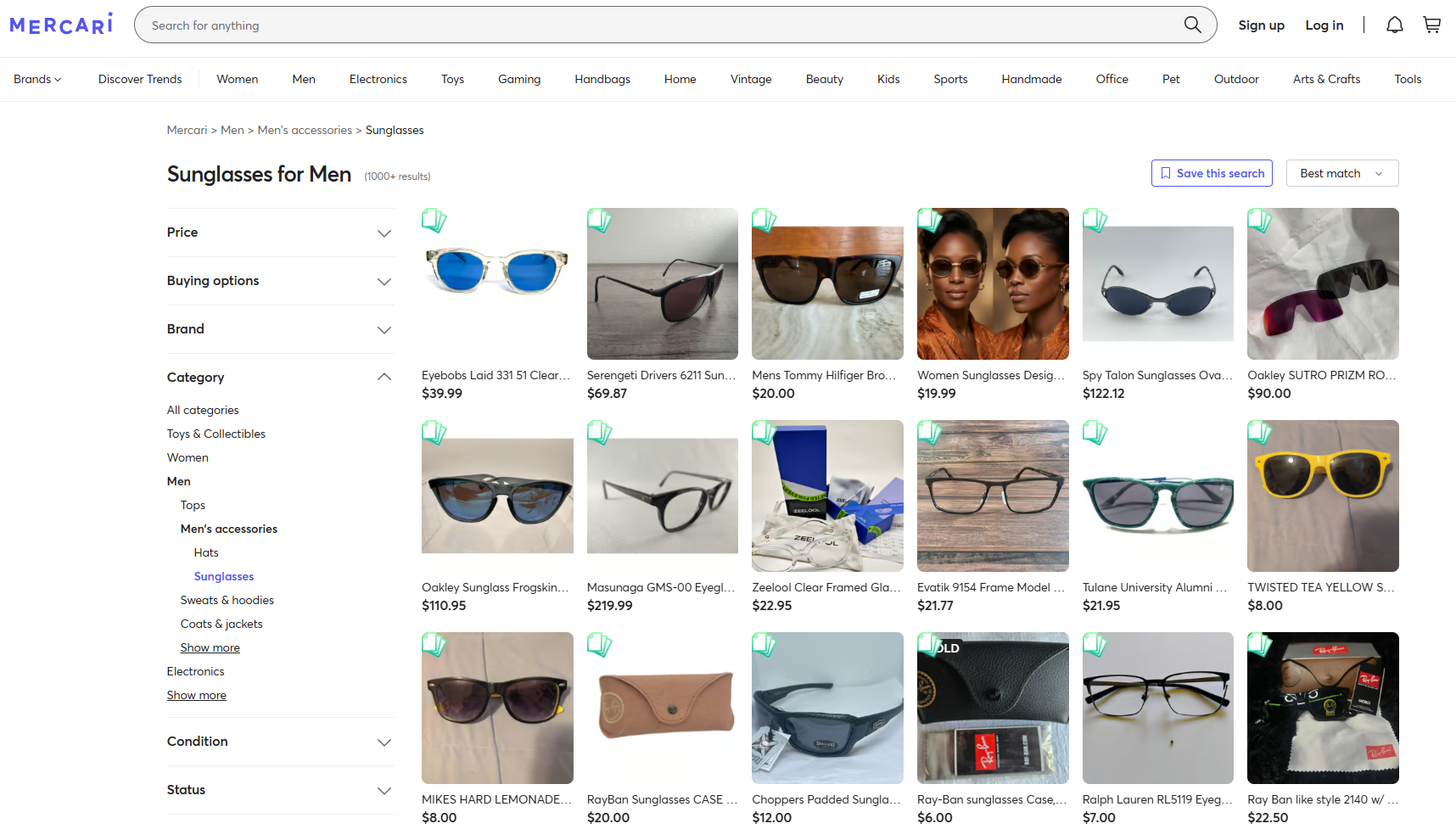Expand the Price filter

pyautogui.click(x=280, y=232)
